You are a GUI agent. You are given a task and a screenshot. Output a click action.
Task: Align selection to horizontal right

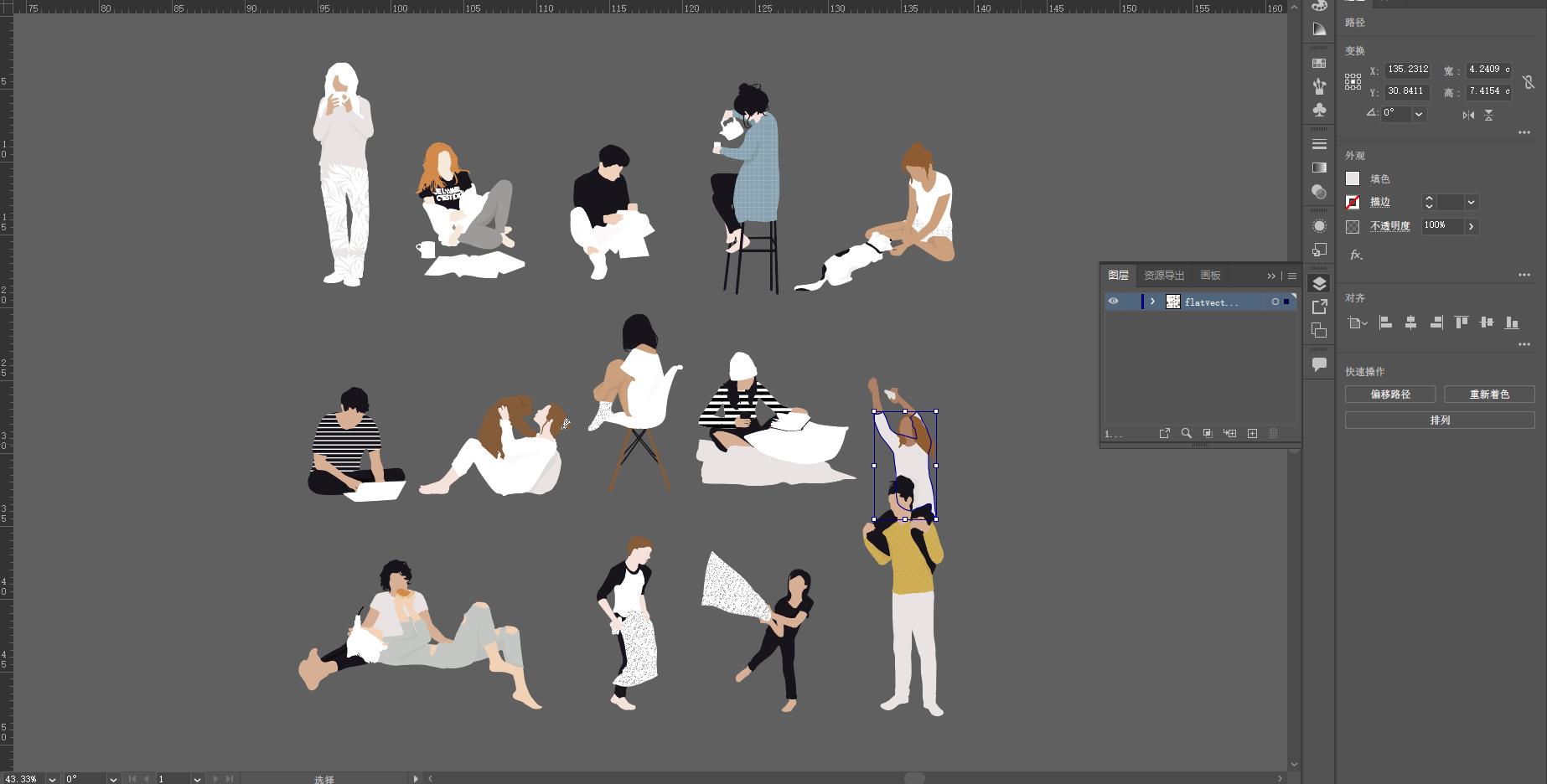(1436, 322)
